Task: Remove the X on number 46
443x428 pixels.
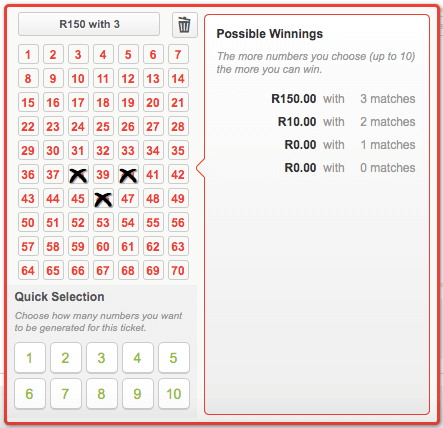Action: pyautogui.click(x=103, y=198)
